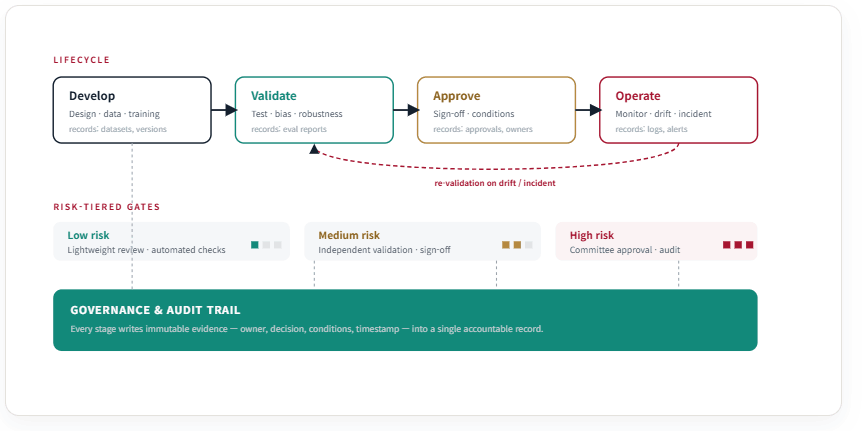Click 'records: logs, alerts' text
This screenshot has height=431, width=862.
point(651,129)
